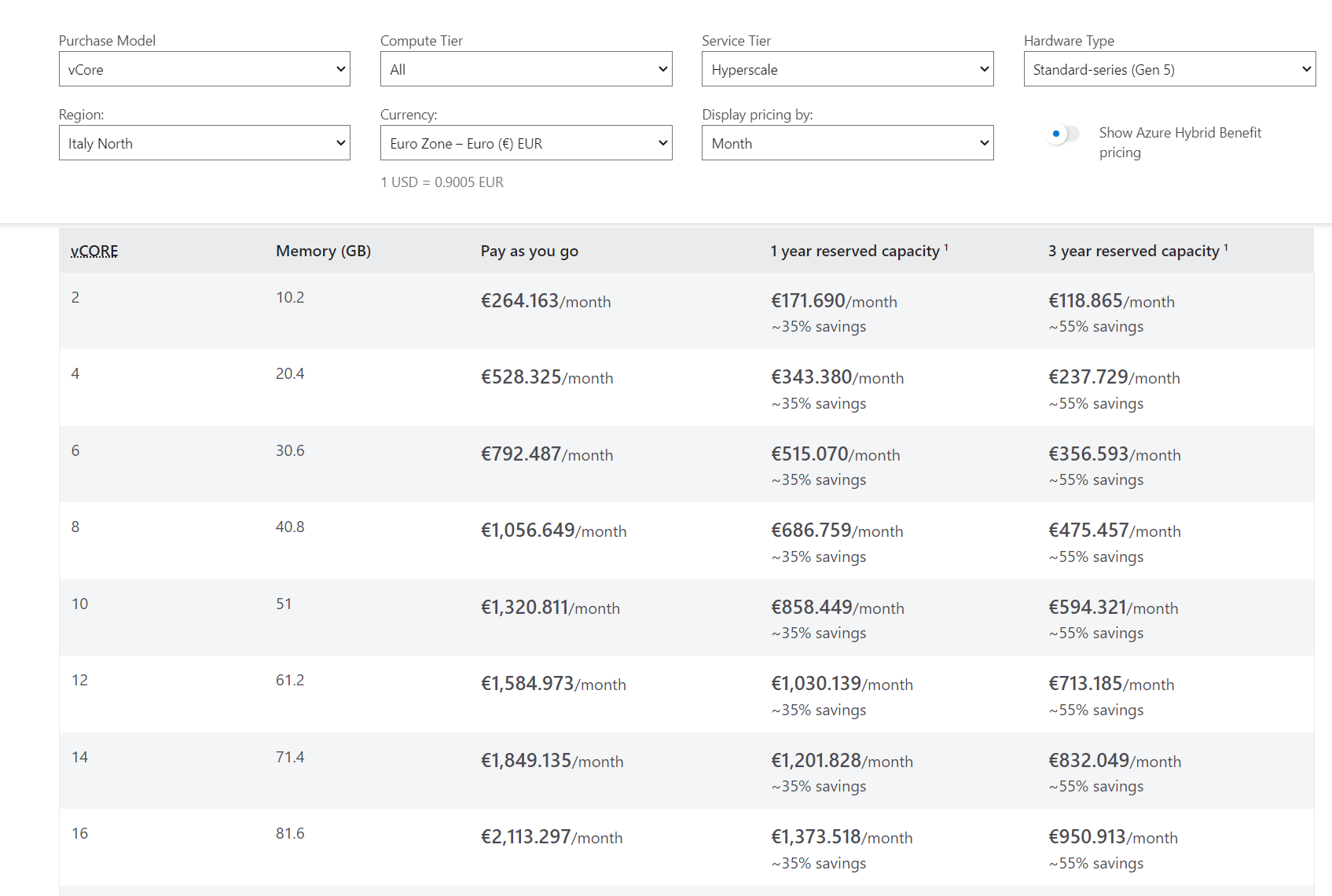The image size is (1332, 896).
Task: Select the €950.913/month price
Action: [1114, 837]
